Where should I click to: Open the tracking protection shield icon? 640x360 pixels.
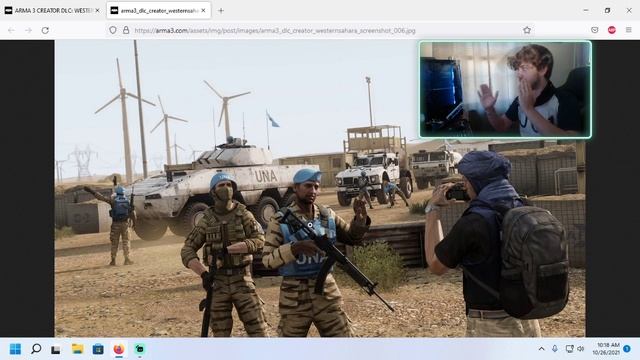tap(113, 30)
